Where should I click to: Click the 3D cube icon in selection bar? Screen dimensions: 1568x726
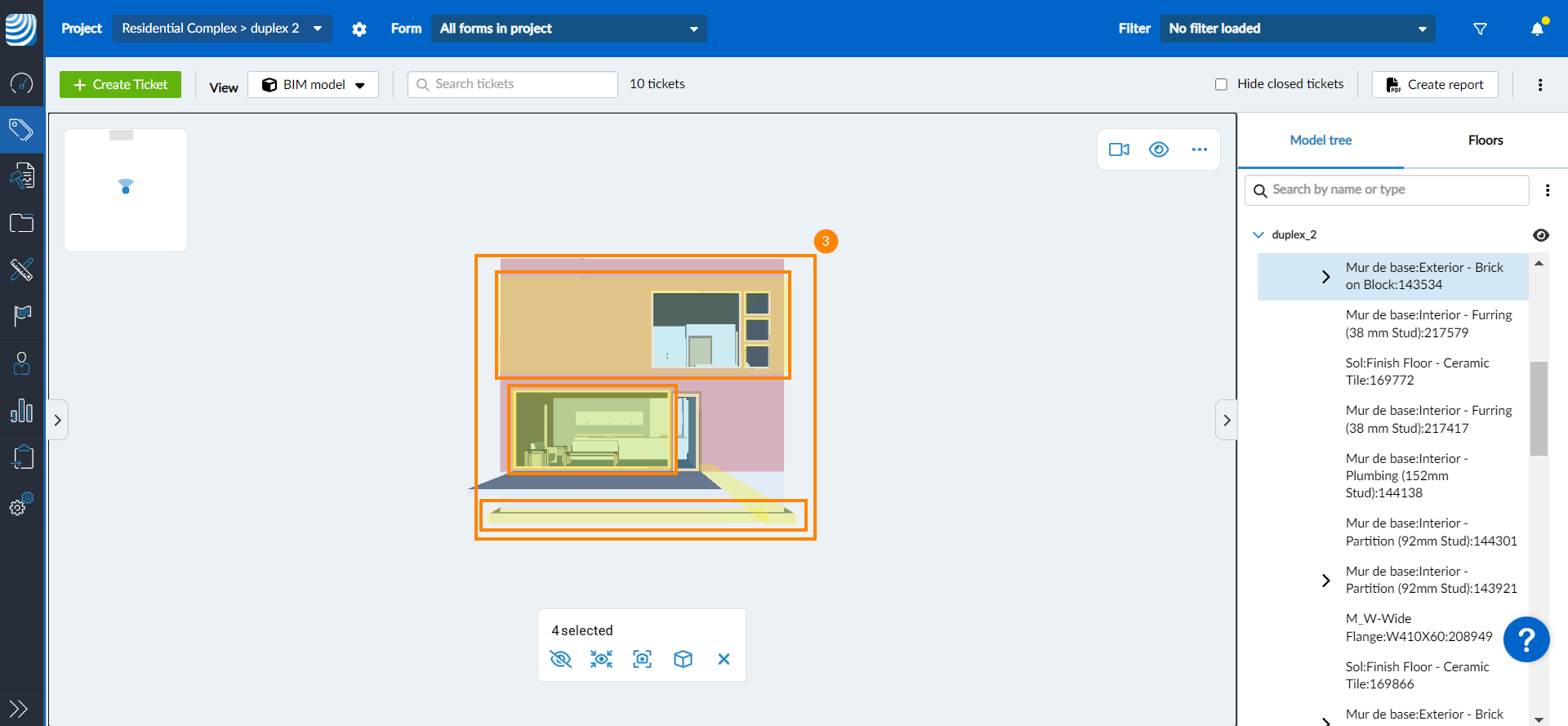coord(684,659)
